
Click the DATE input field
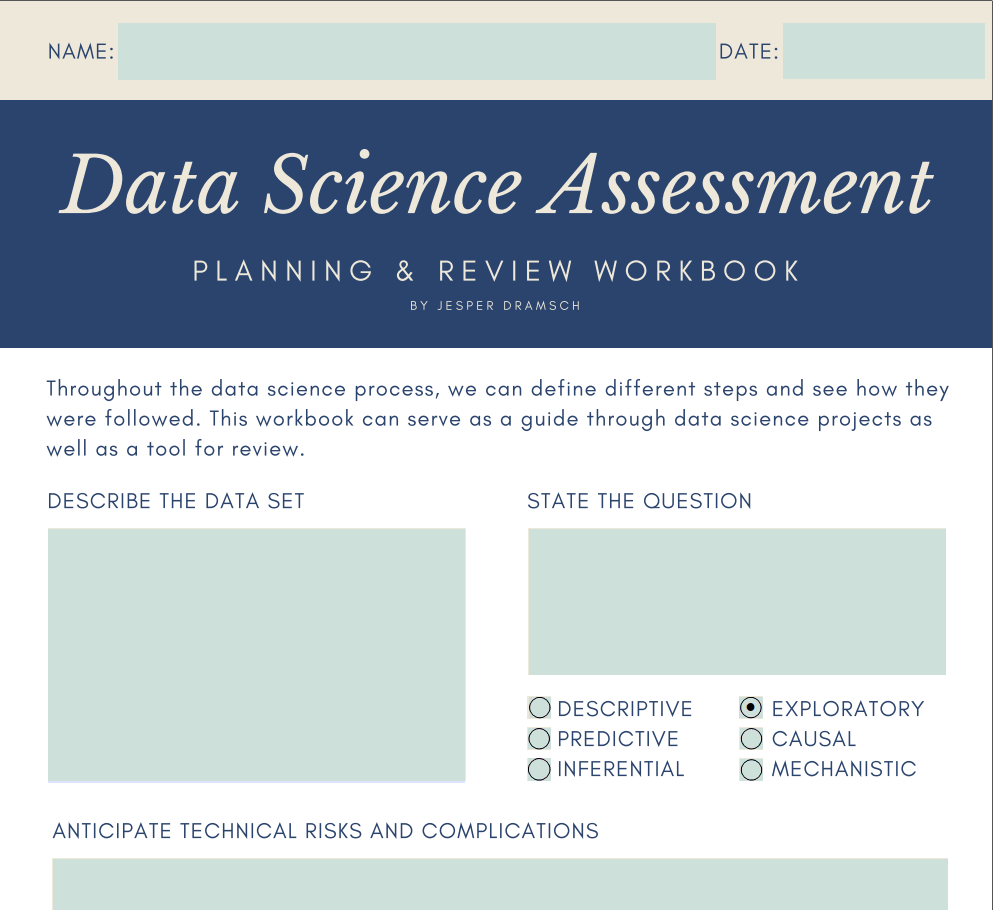click(x=883, y=51)
